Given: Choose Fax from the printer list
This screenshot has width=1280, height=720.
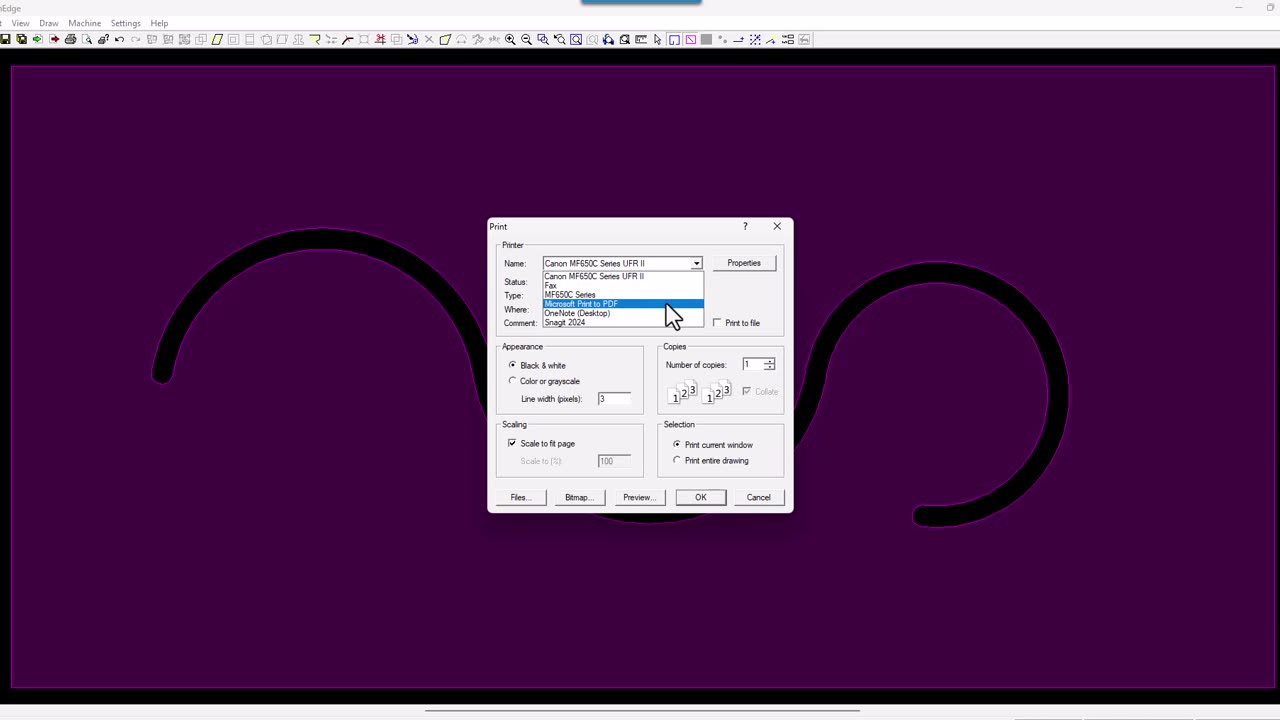Looking at the screenshot, I should pyautogui.click(x=622, y=286).
